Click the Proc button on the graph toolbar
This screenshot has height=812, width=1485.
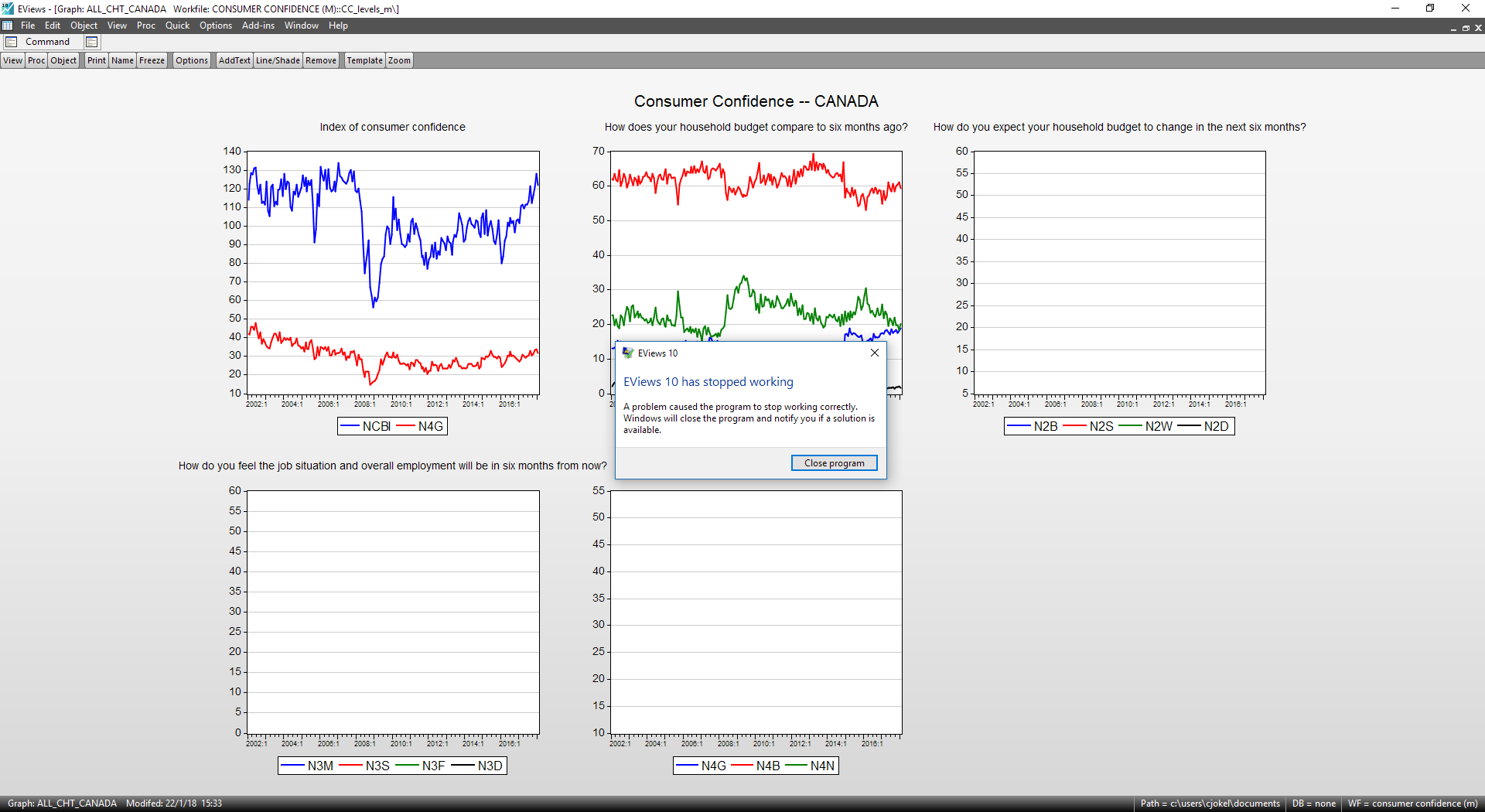click(36, 60)
